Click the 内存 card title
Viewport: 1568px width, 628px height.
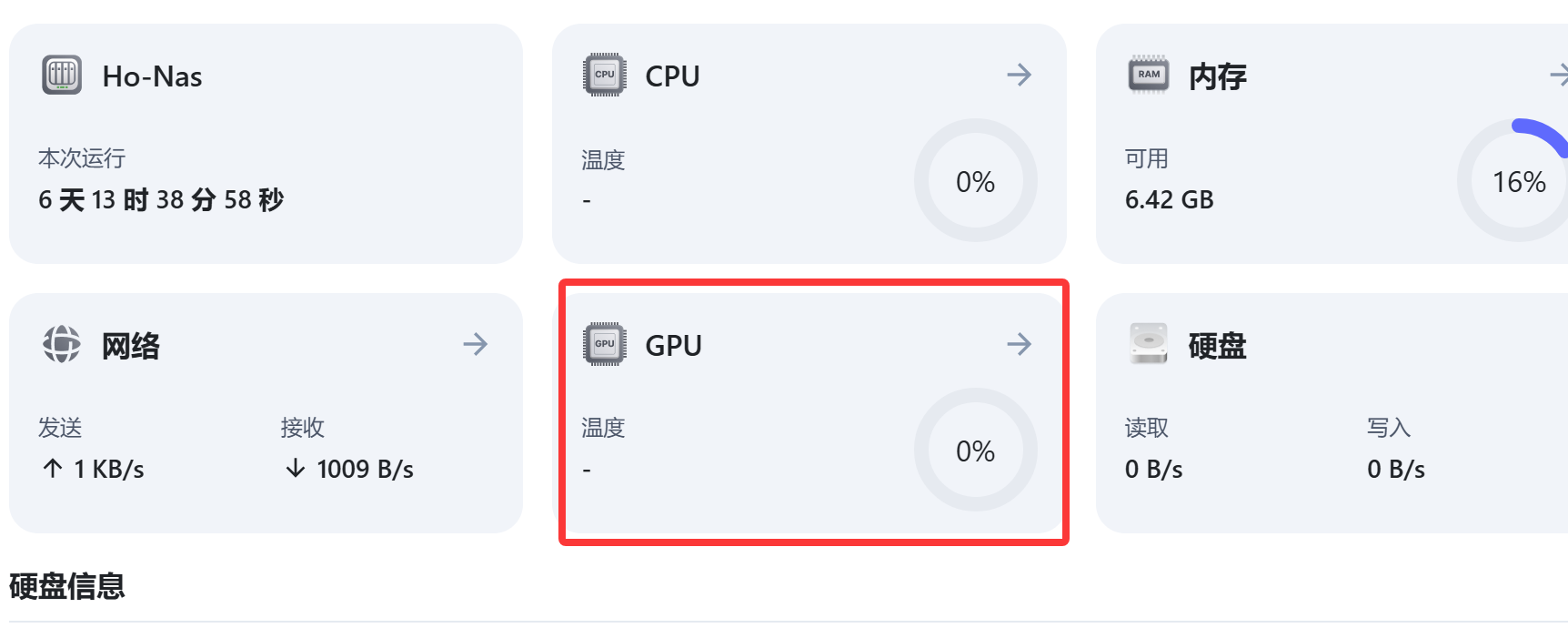click(1218, 76)
